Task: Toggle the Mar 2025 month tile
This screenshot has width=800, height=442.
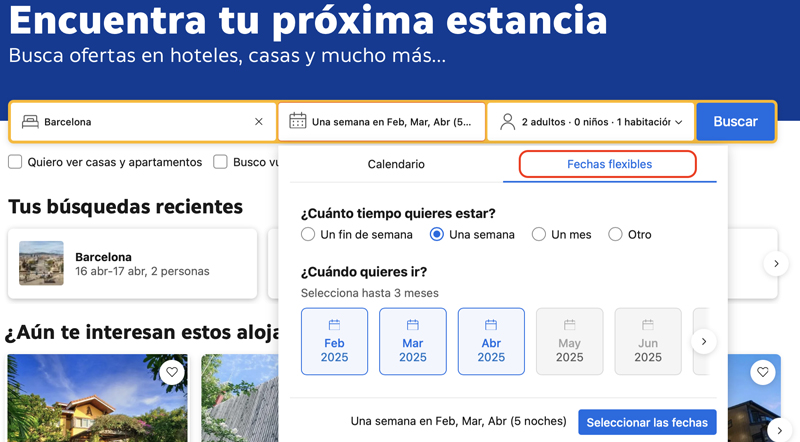Action: 413,341
